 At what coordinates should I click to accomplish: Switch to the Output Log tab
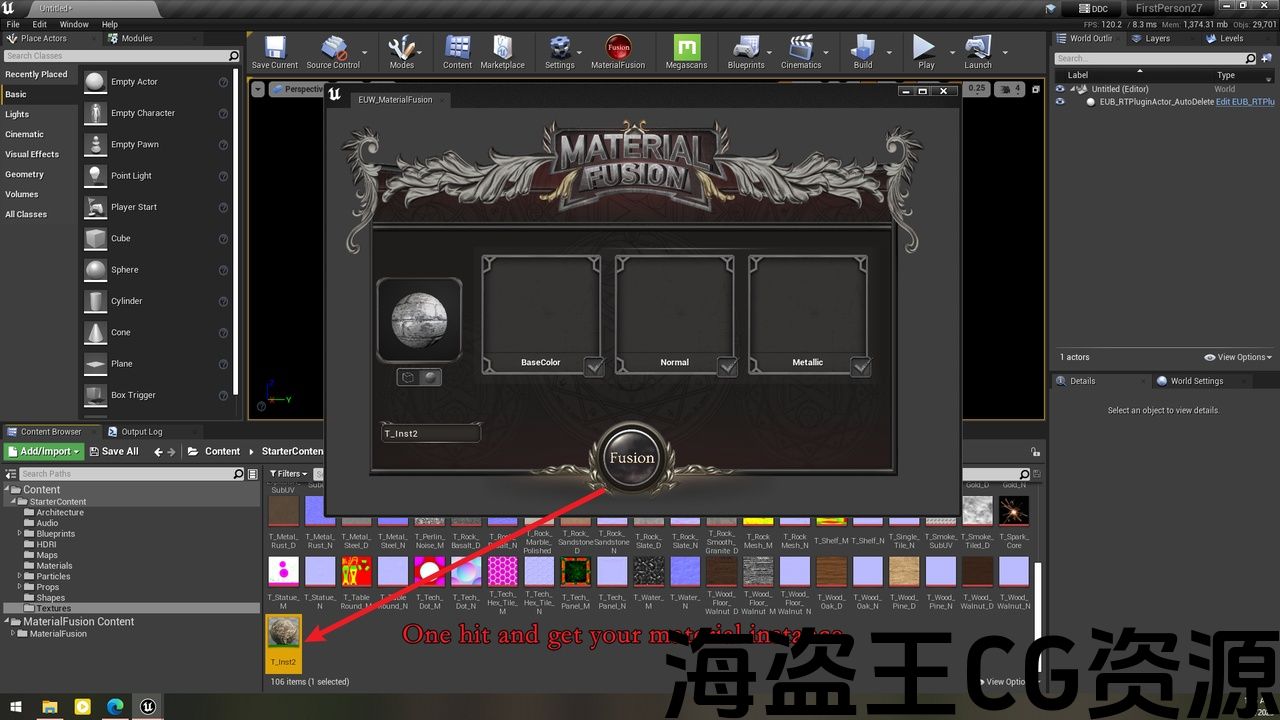point(141,432)
